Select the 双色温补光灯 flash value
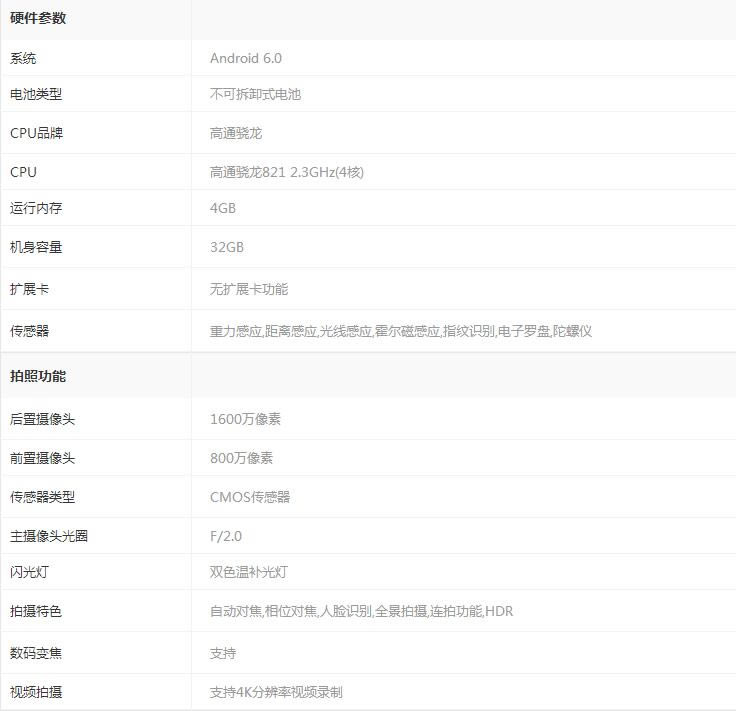This screenshot has height=711, width=736. (249, 573)
